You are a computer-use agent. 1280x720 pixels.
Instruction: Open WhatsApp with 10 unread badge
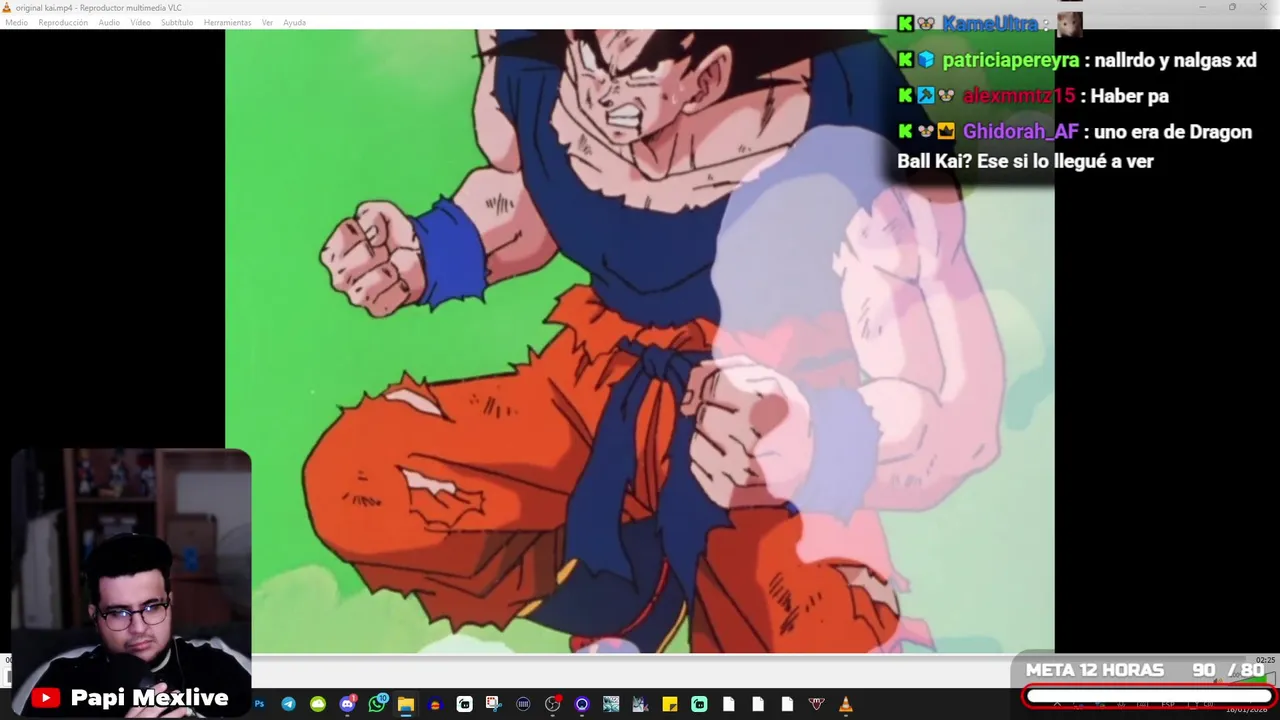[x=377, y=704]
